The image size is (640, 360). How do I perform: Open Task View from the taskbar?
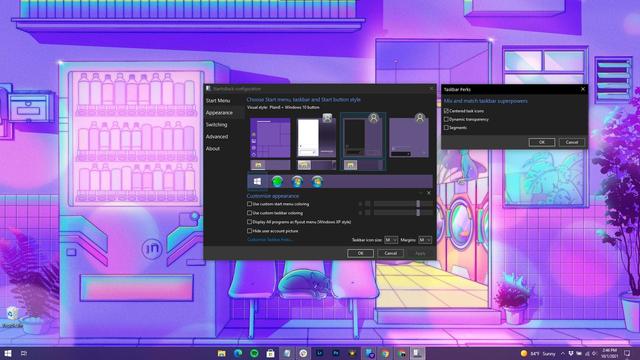click(x=24, y=353)
